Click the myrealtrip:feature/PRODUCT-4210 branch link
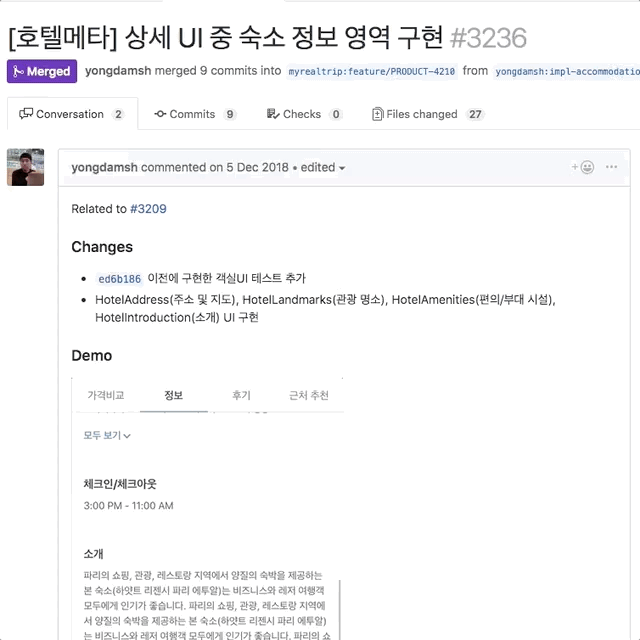This screenshot has height=640, width=640. click(372, 72)
